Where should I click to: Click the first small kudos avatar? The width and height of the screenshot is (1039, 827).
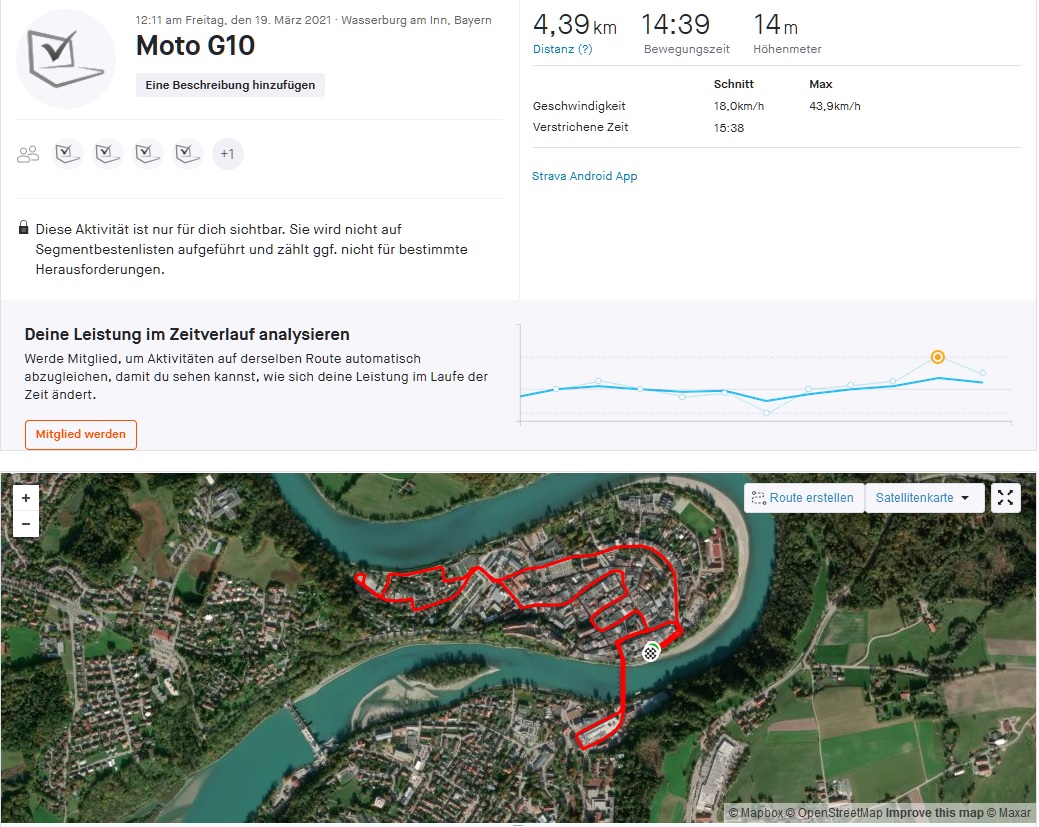tap(68, 153)
